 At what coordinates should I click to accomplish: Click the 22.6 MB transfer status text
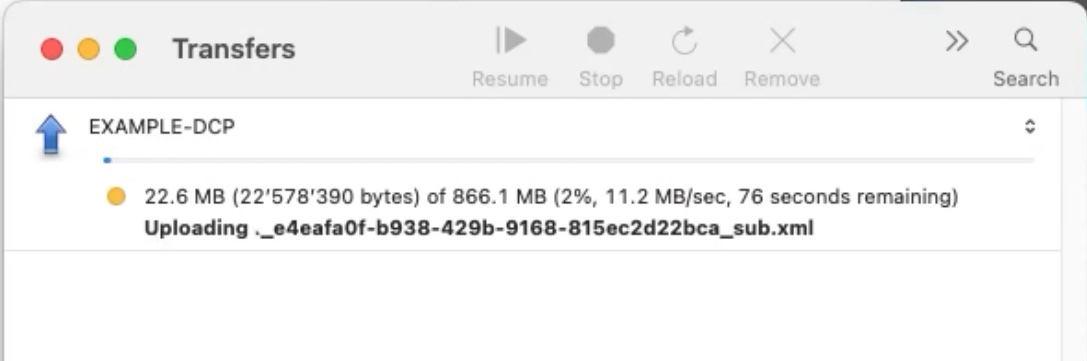[x=551, y=197]
